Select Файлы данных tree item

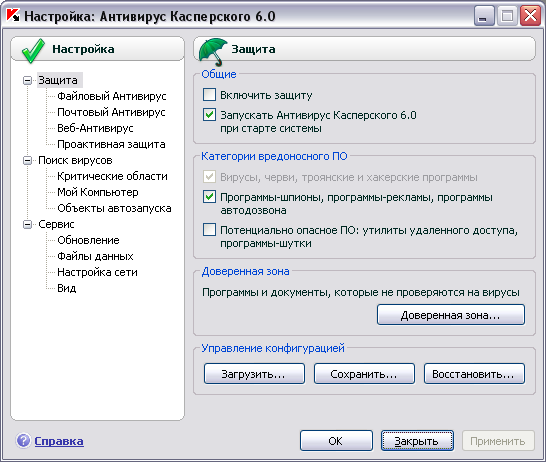point(95,256)
